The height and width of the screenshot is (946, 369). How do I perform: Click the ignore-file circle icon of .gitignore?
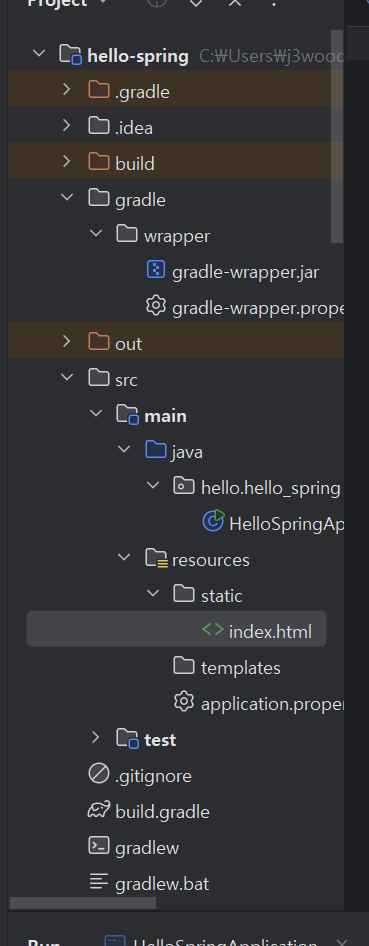click(x=98, y=774)
